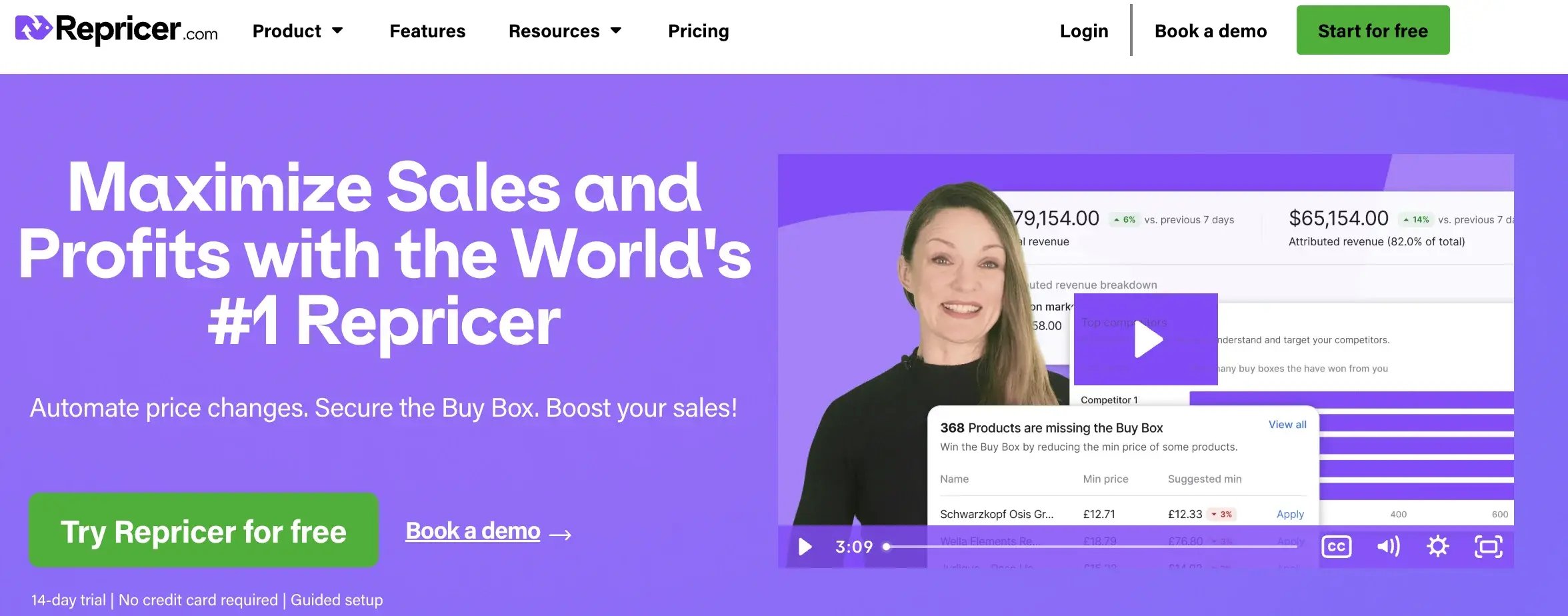This screenshot has height=616, width=1568.
Task: Mute the video volume
Action: point(1388,547)
